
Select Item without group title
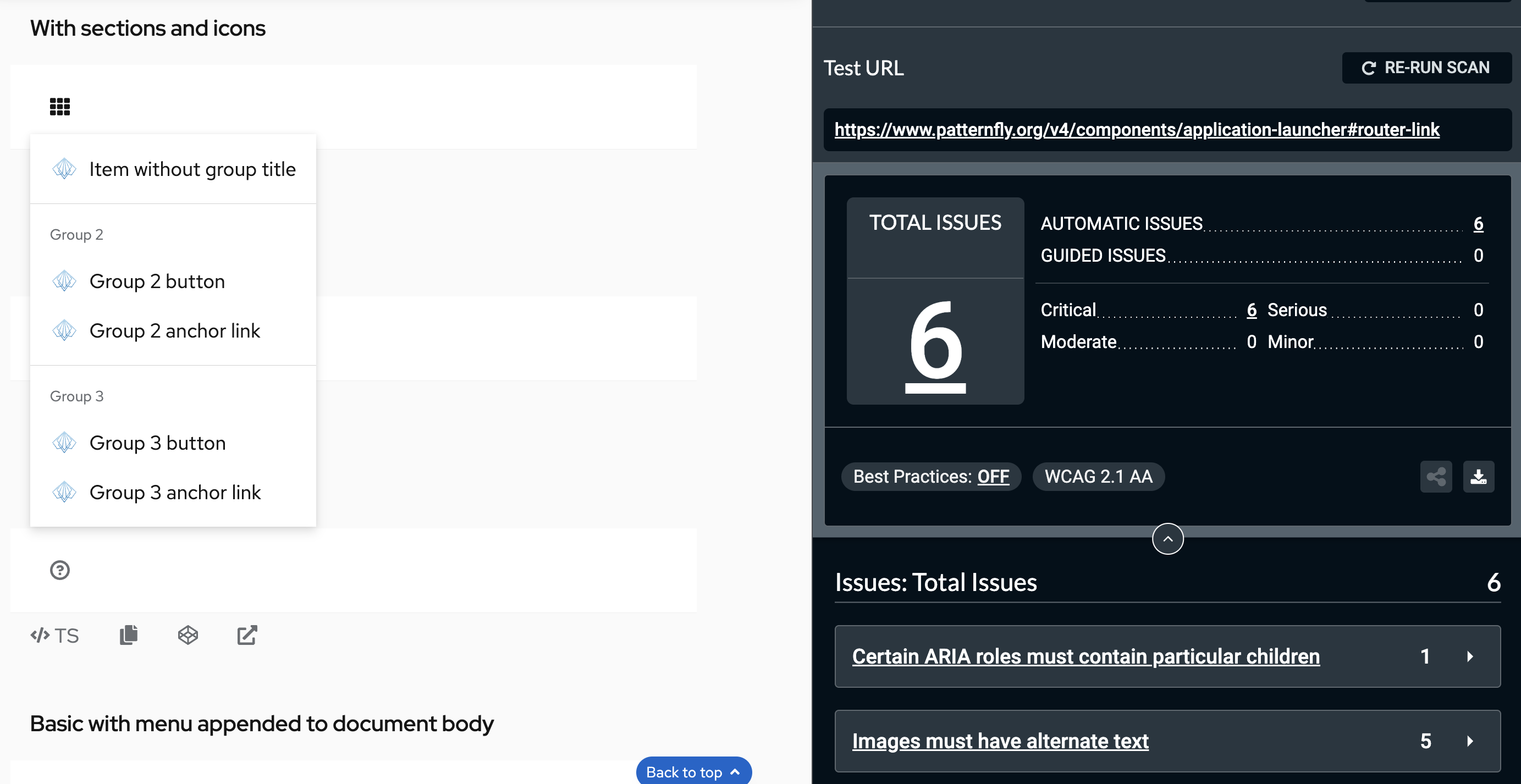tap(192, 169)
